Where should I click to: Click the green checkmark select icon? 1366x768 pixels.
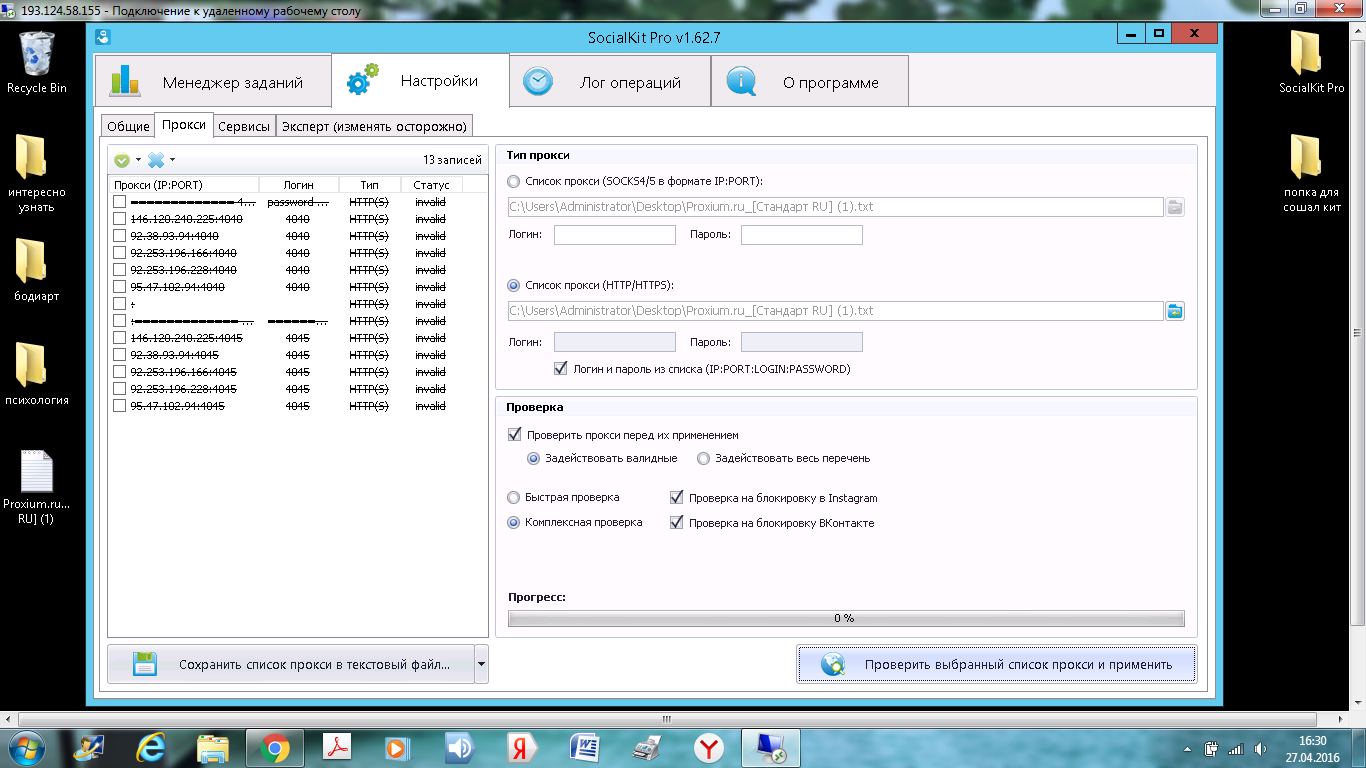pos(122,160)
